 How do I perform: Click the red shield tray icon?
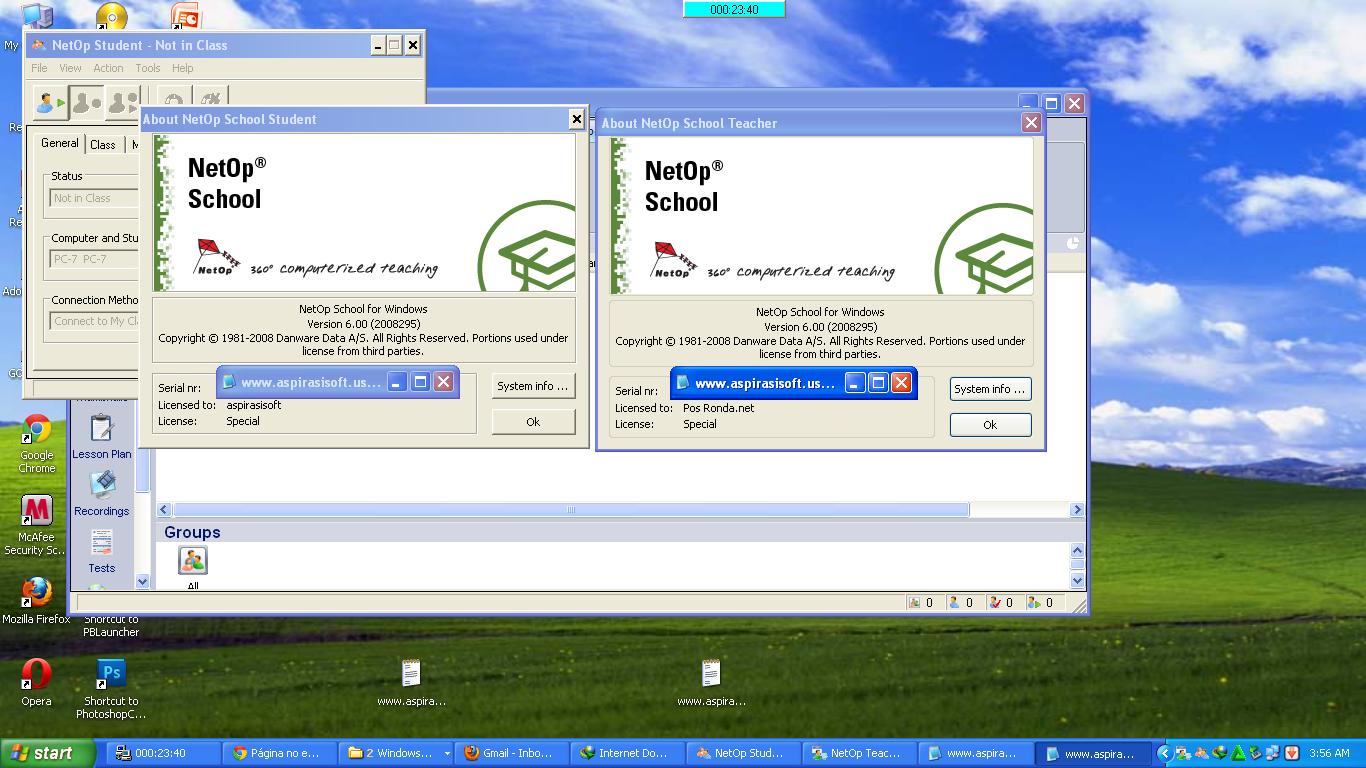[x=1291, y=754]
